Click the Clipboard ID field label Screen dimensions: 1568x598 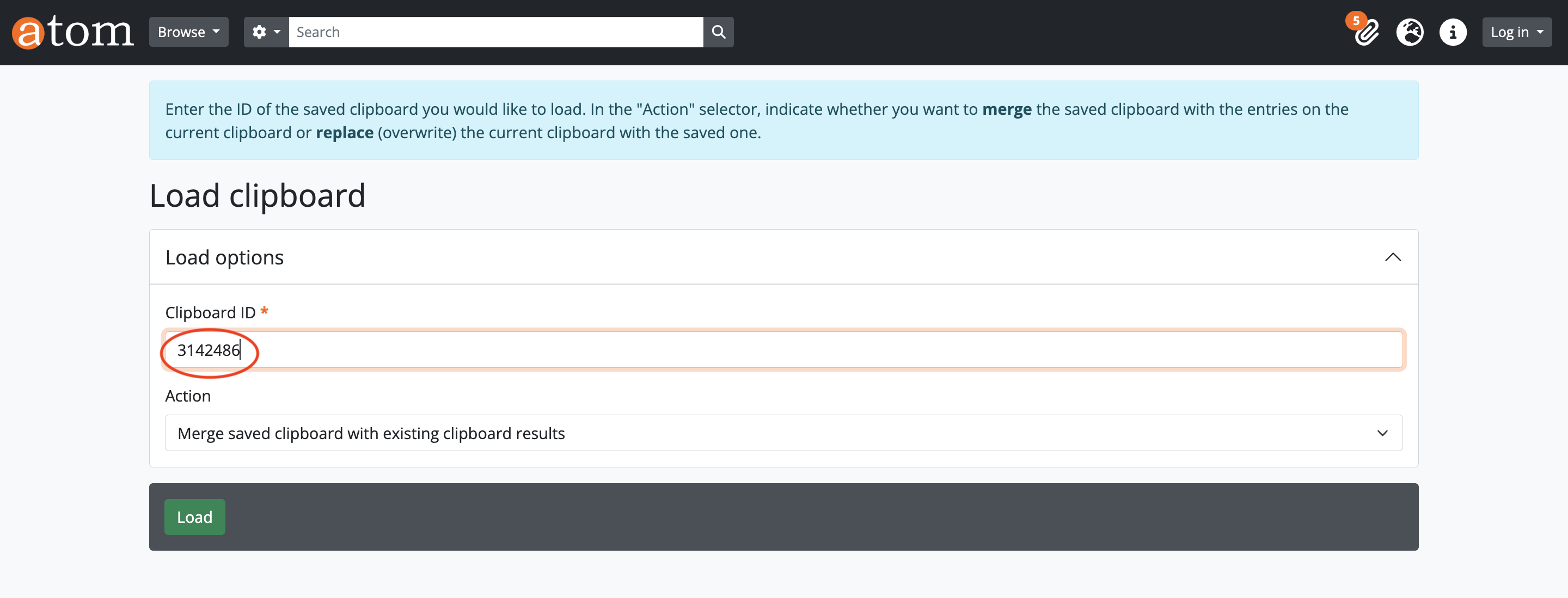pos(210,313)
